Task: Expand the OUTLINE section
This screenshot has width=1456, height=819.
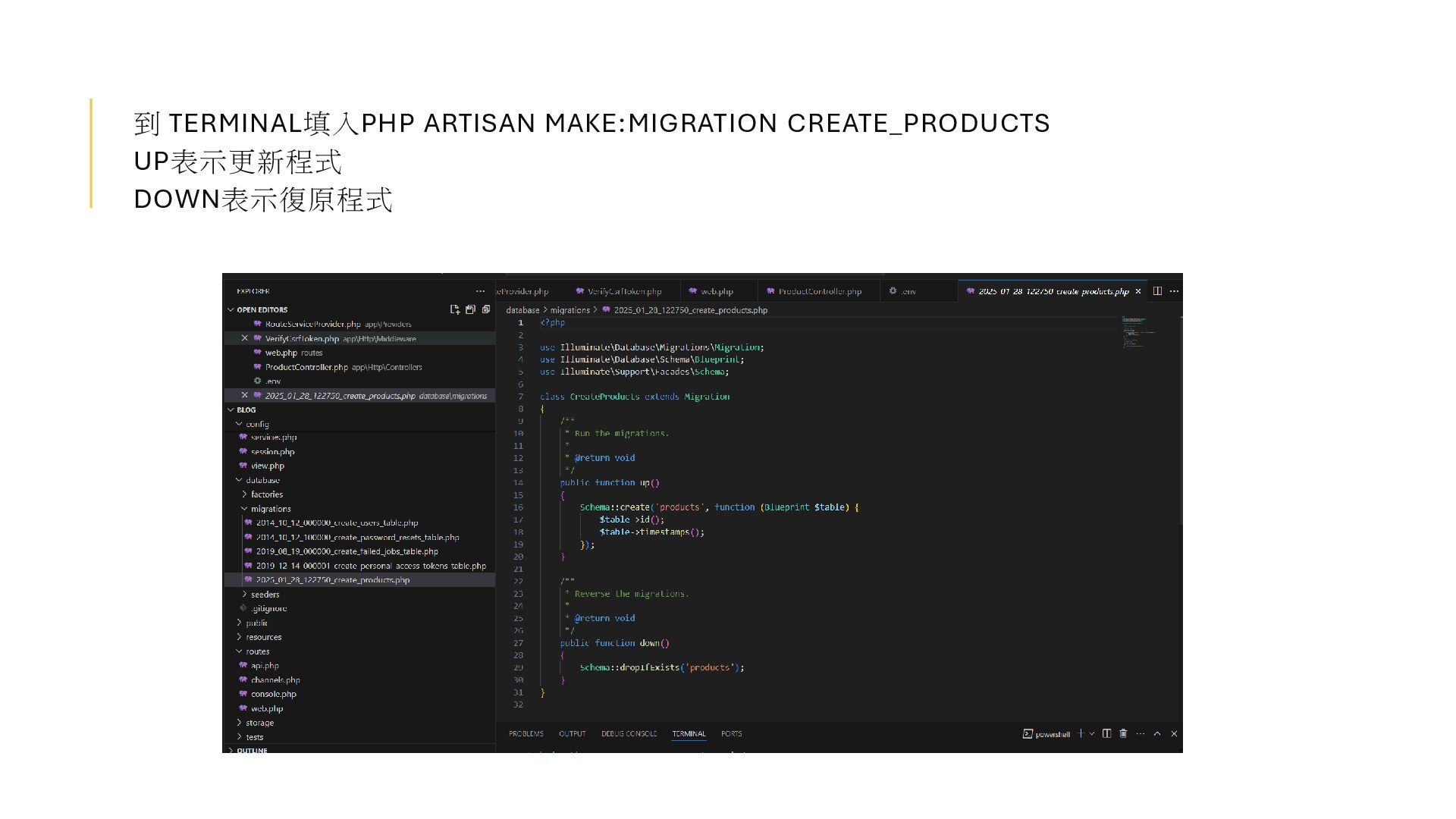Action: (x=231, y=750)
